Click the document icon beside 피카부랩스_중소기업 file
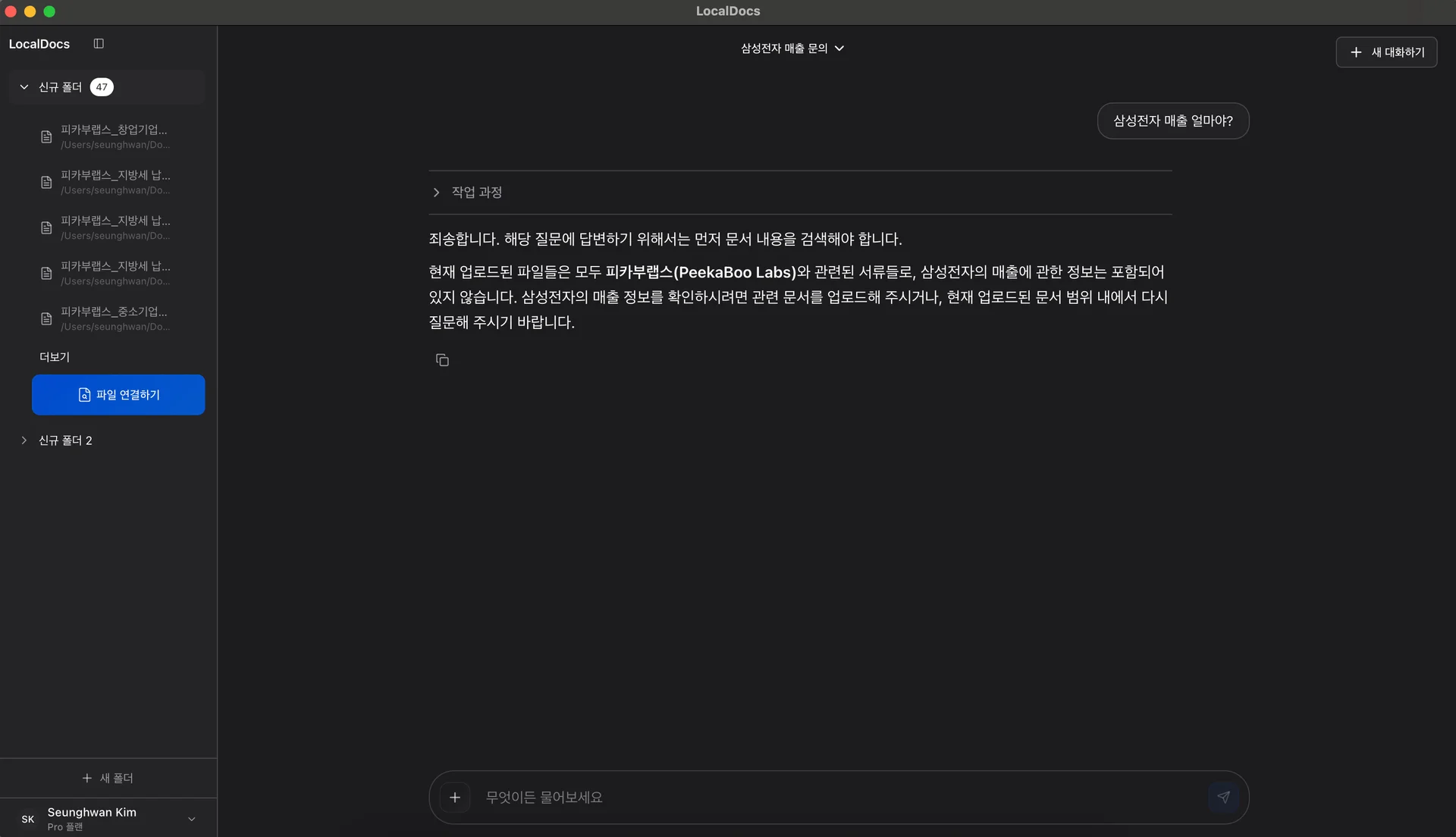Image resolution: width=1456 pixels, height=837 pixels. [x=46, y=318]
